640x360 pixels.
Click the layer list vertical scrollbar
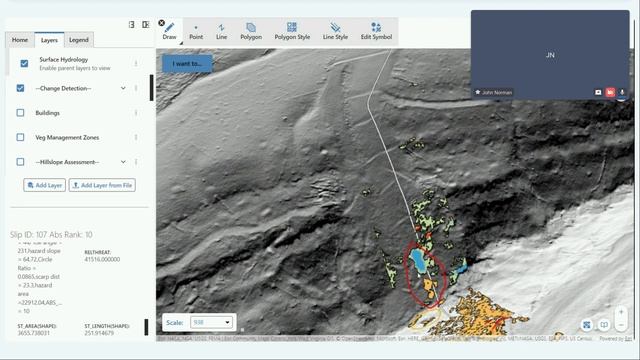coord(151,87)
